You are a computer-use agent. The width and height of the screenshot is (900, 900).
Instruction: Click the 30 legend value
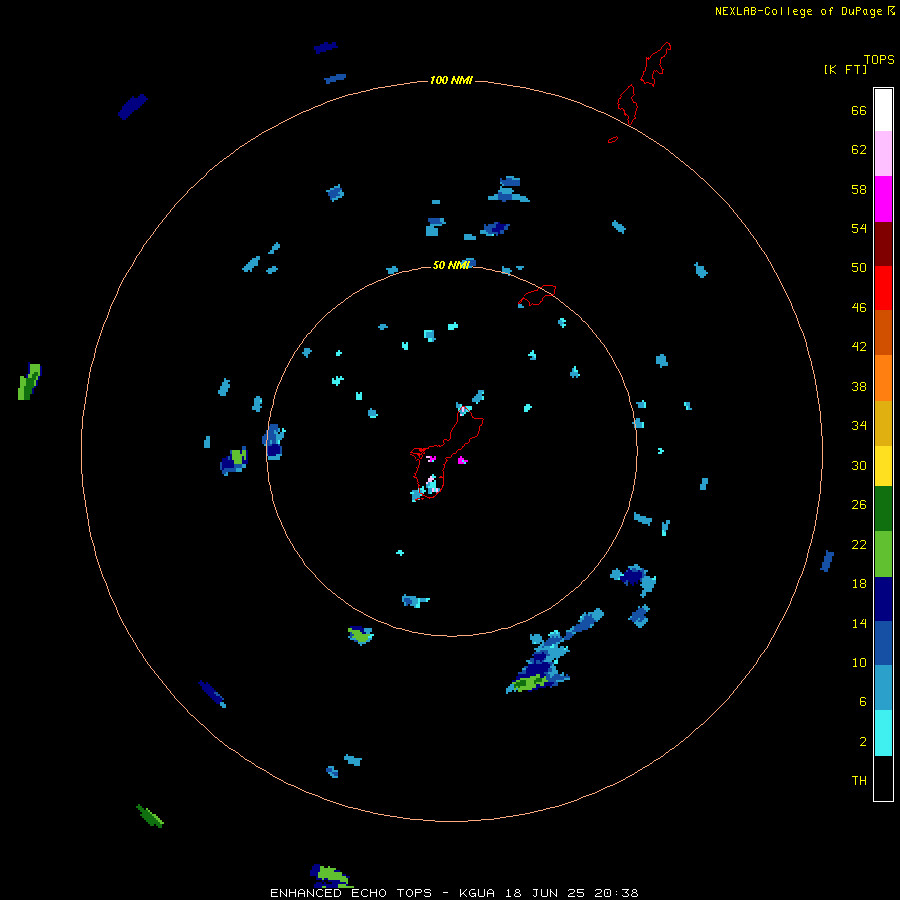click(859, 465)
